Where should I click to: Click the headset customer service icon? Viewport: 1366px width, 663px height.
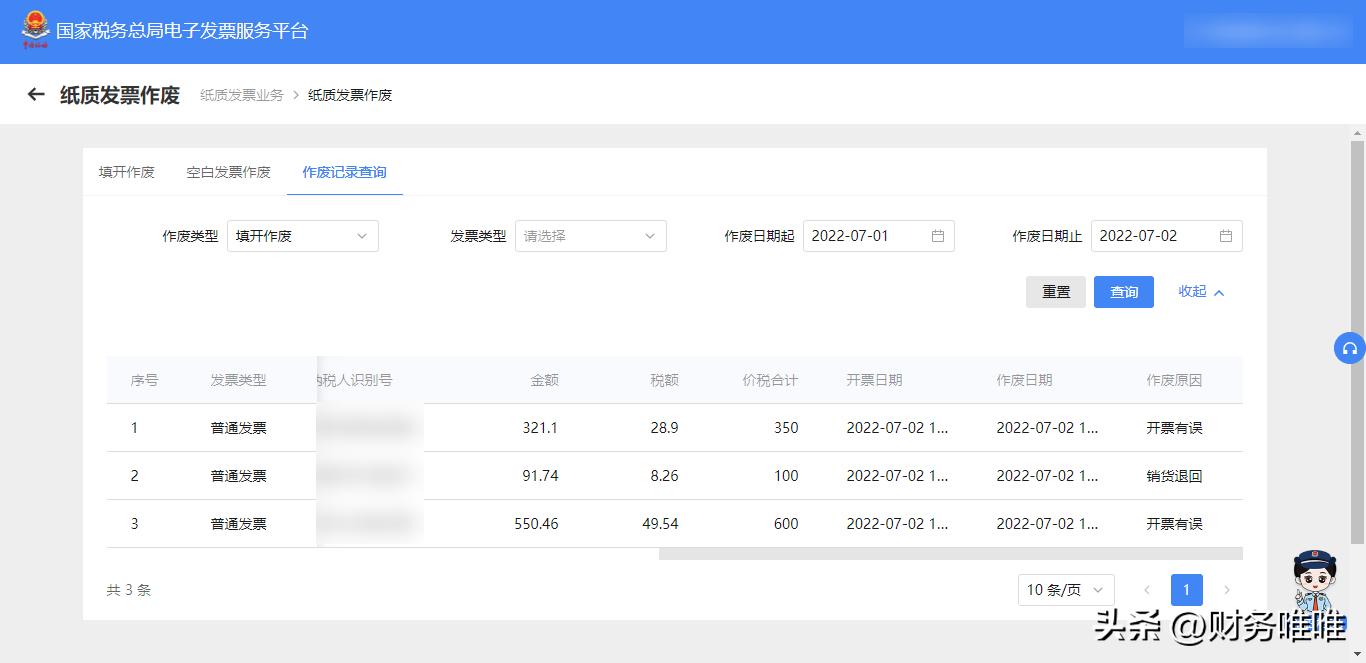point(1349,348)
